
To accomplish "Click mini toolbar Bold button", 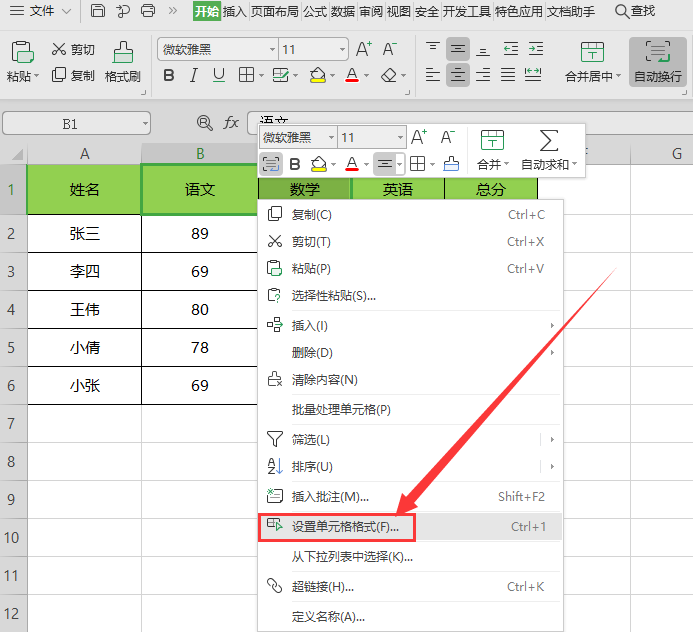I will (295, 164).
